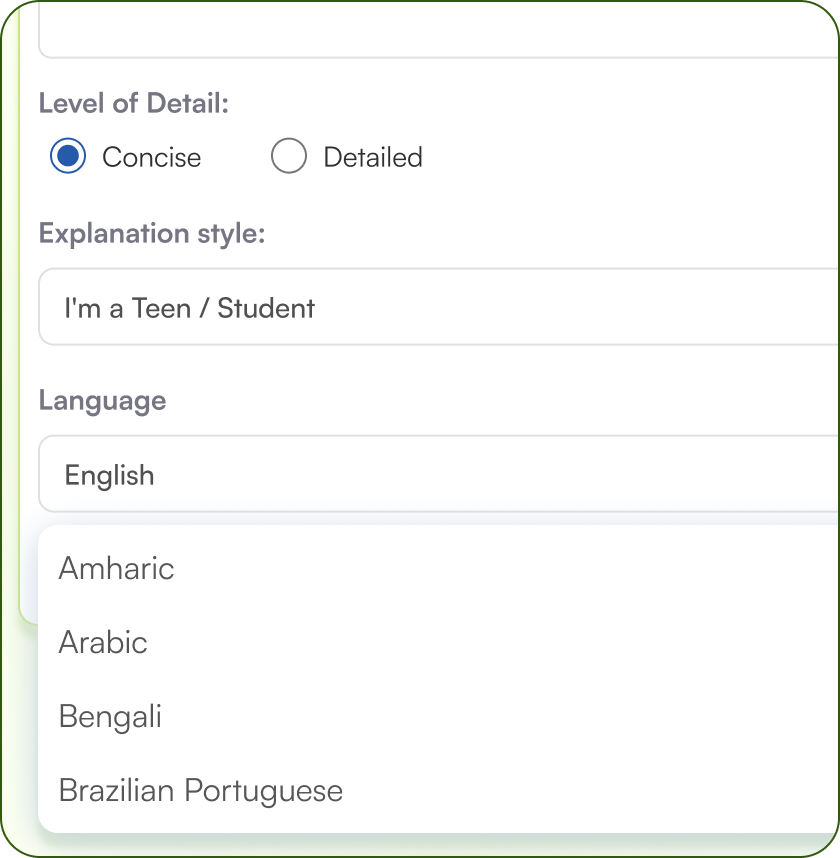
Task: Select the Detailed radio button
Action: click(289, 157)
